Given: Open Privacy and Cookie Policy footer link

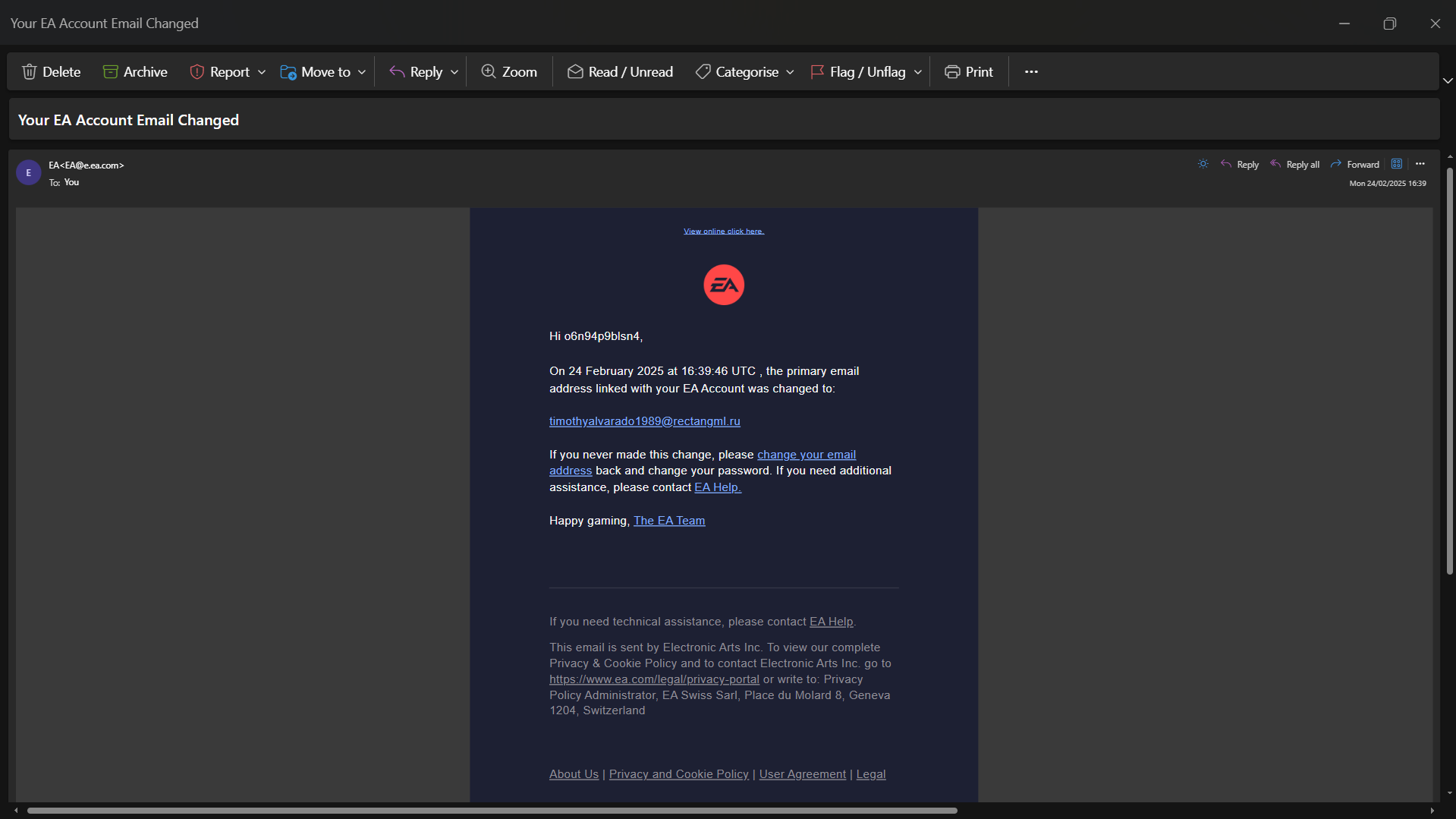Looking at the screenshot, I should [678, 774].
